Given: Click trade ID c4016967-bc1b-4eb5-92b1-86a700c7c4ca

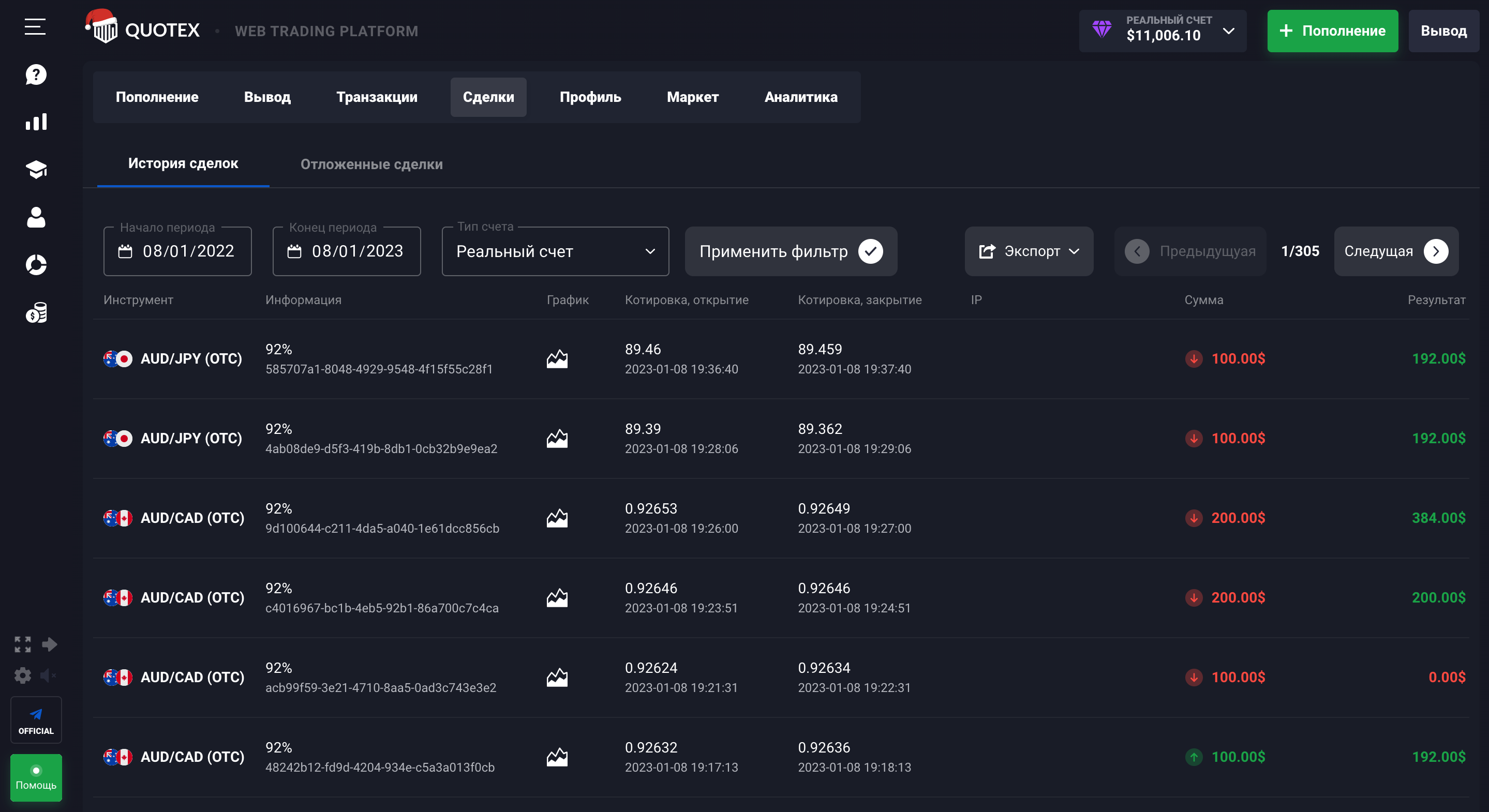Looking at the screenshot, I should [382, 608].
